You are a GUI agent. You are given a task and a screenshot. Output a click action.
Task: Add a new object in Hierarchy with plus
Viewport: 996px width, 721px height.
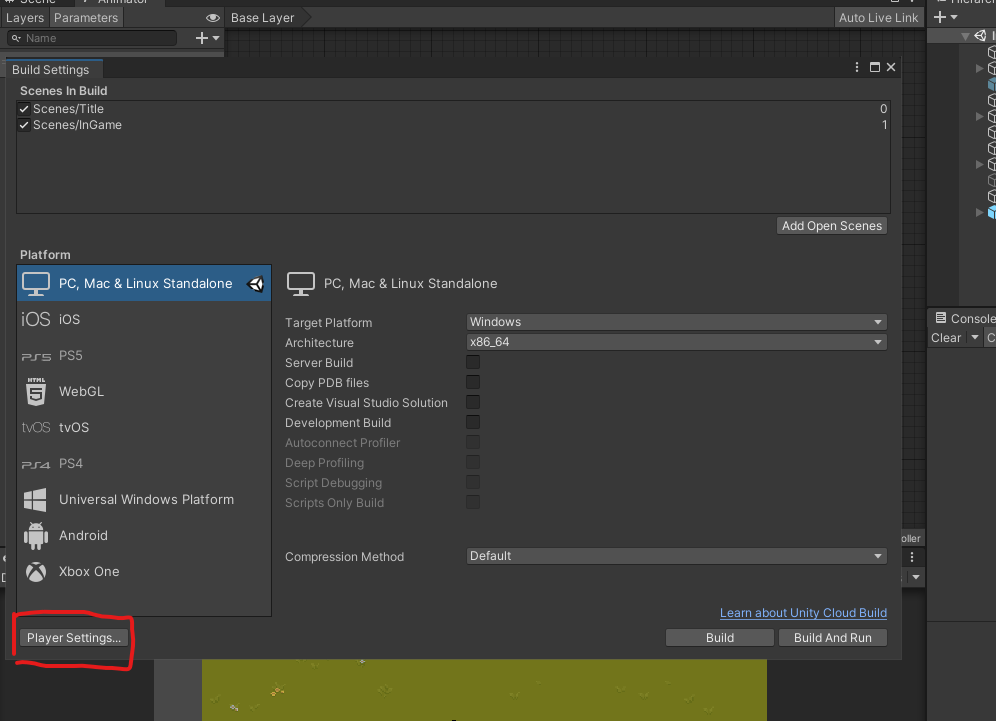[x=945, y=17]
